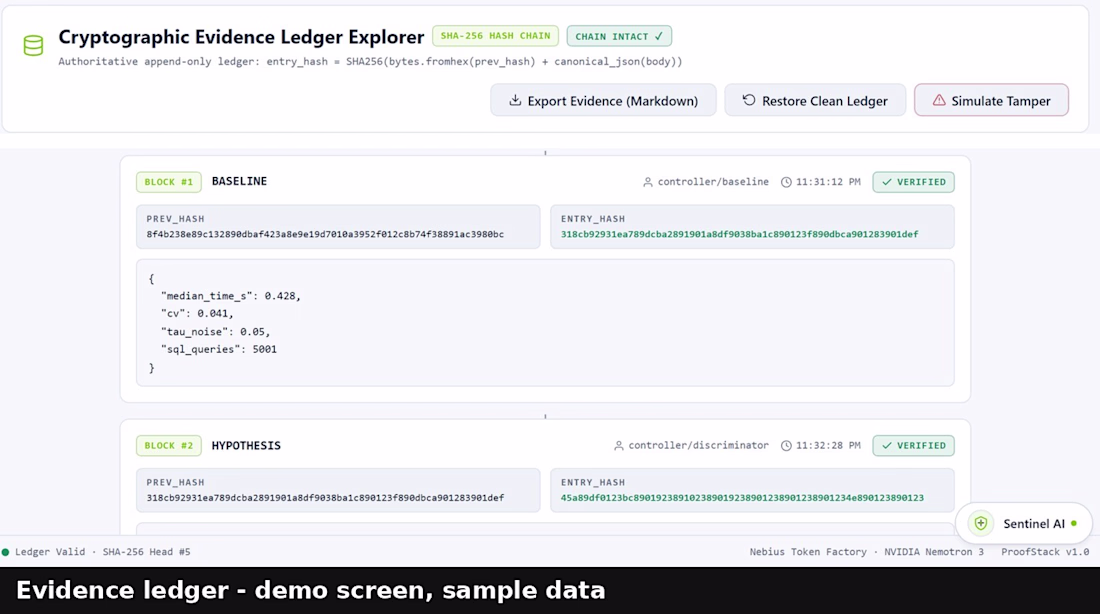Viewport: 1100px width, 614px height.
Task: Click the controller/discriminator author text
Action: point(698,446)
